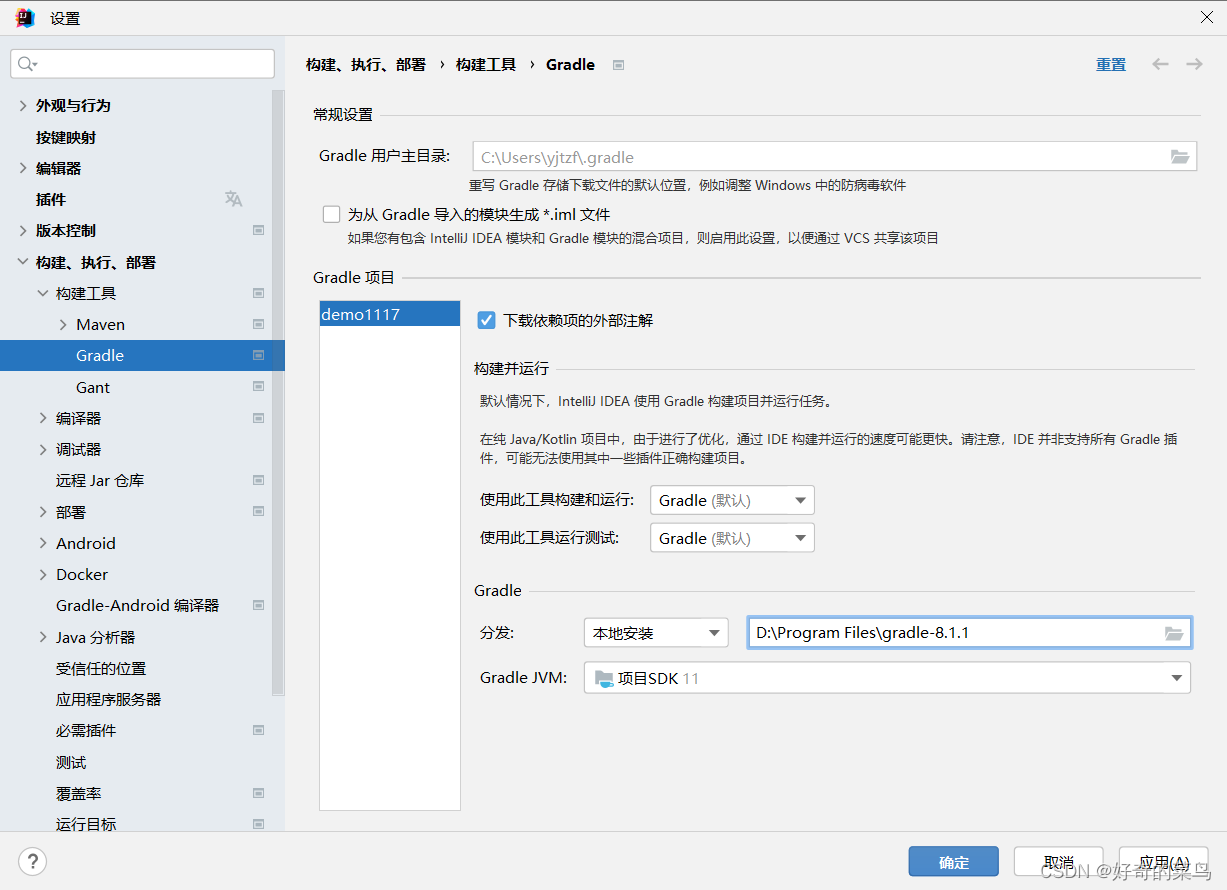
Task: Click the project-level icon next to 构建工具
Action: click(258, 293)
